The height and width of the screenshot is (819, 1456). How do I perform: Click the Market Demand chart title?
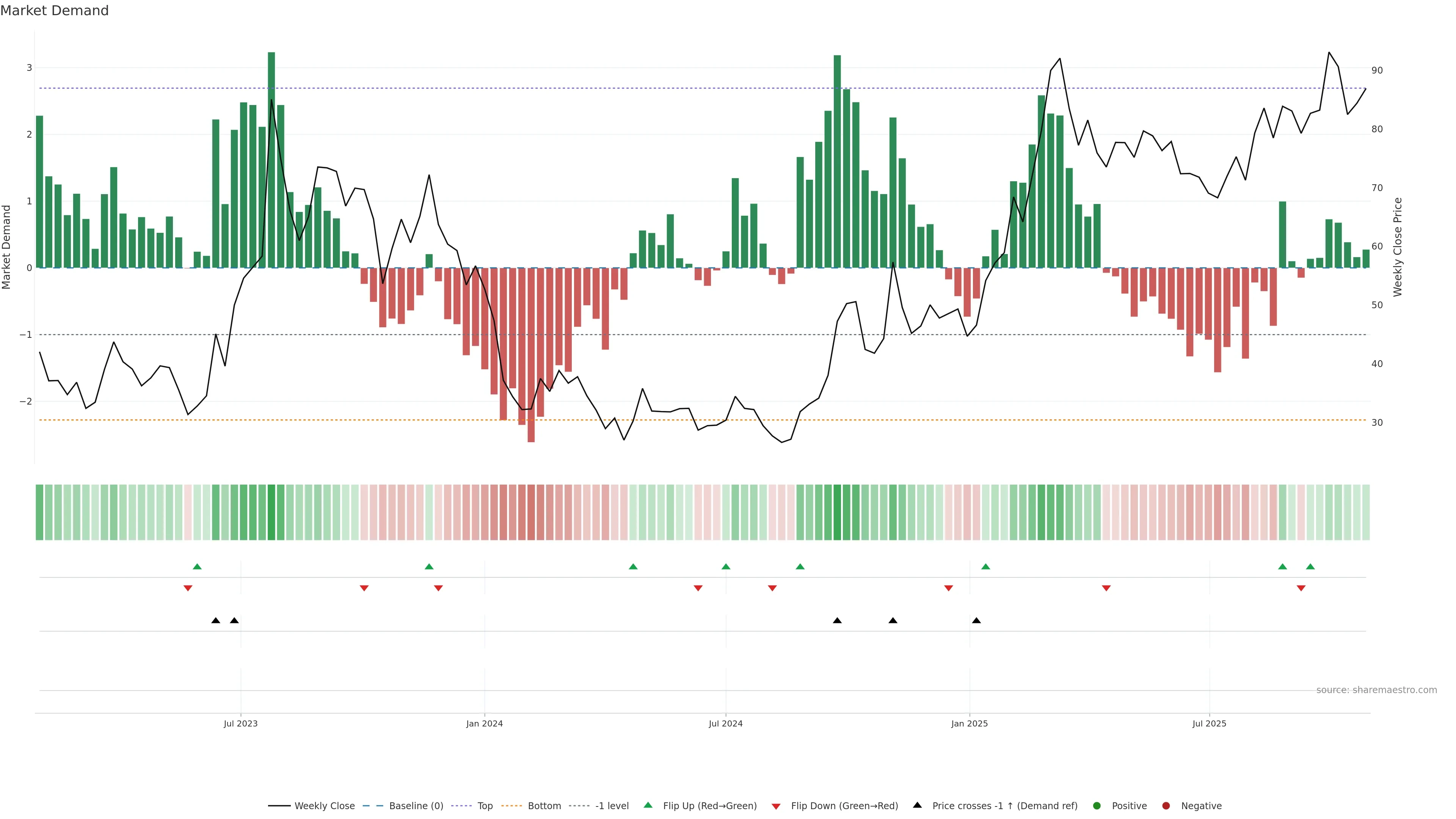[x=54, y=11]
